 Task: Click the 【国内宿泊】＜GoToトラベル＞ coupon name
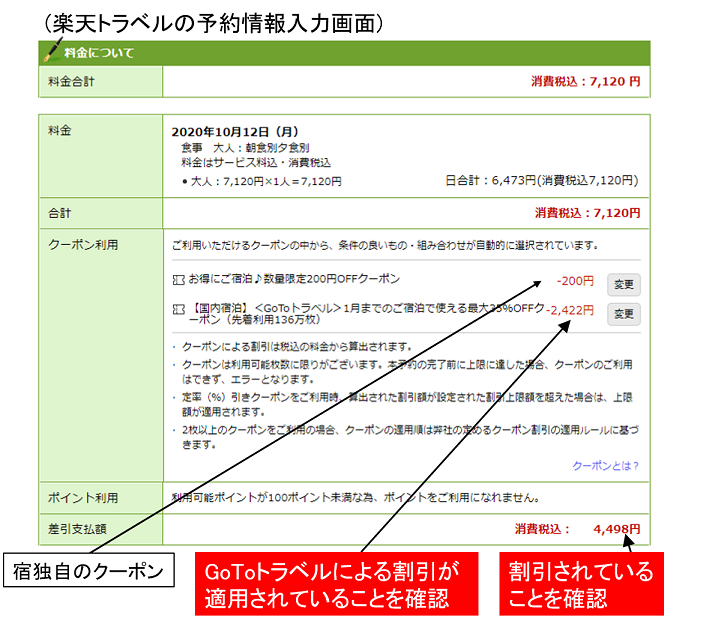pos(367,314)
